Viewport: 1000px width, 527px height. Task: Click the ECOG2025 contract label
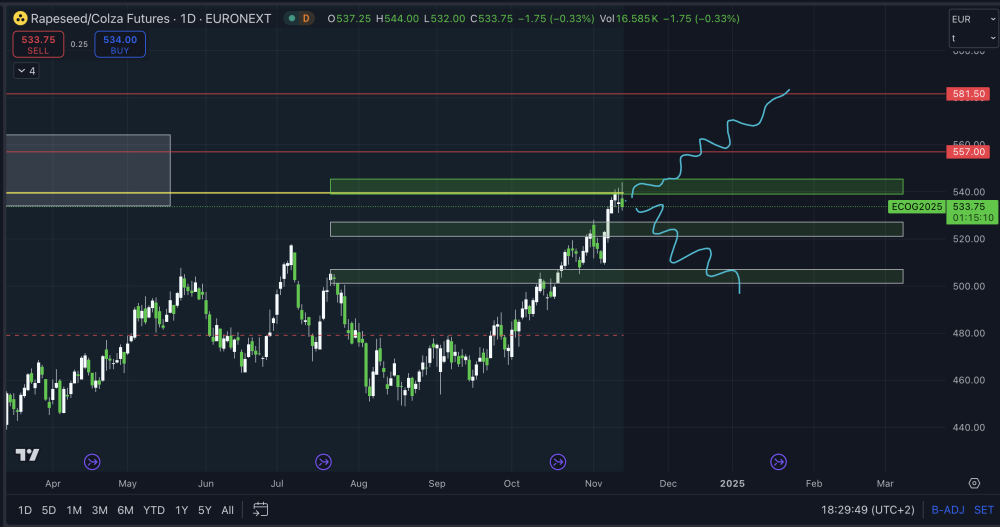pos(916,207)
